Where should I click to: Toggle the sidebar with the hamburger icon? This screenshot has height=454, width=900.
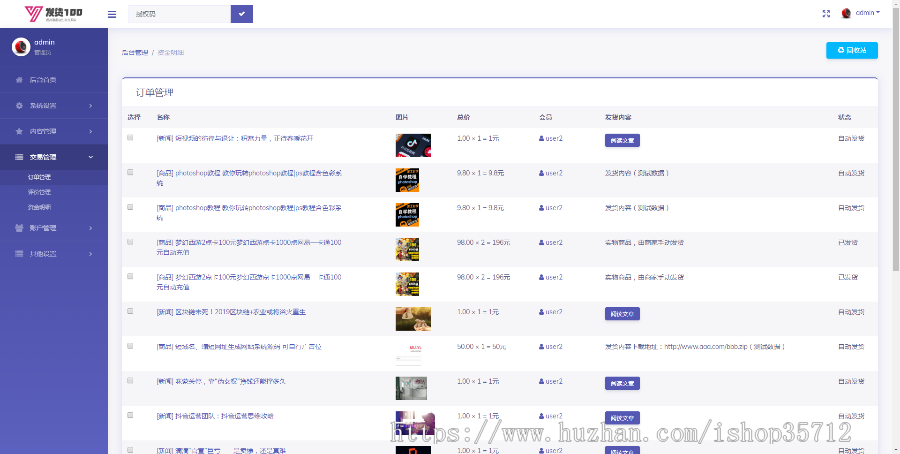point(112,14)
